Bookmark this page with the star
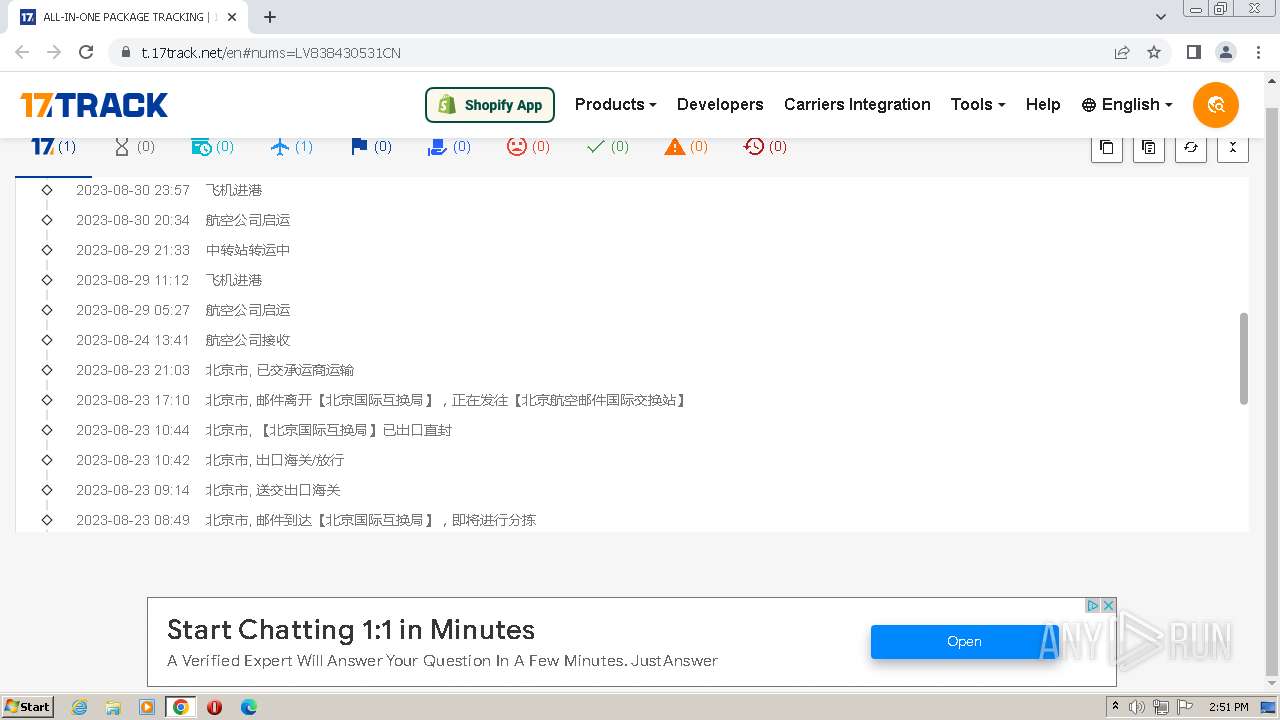1280x720 pixels. click(x=1154, y=52)
